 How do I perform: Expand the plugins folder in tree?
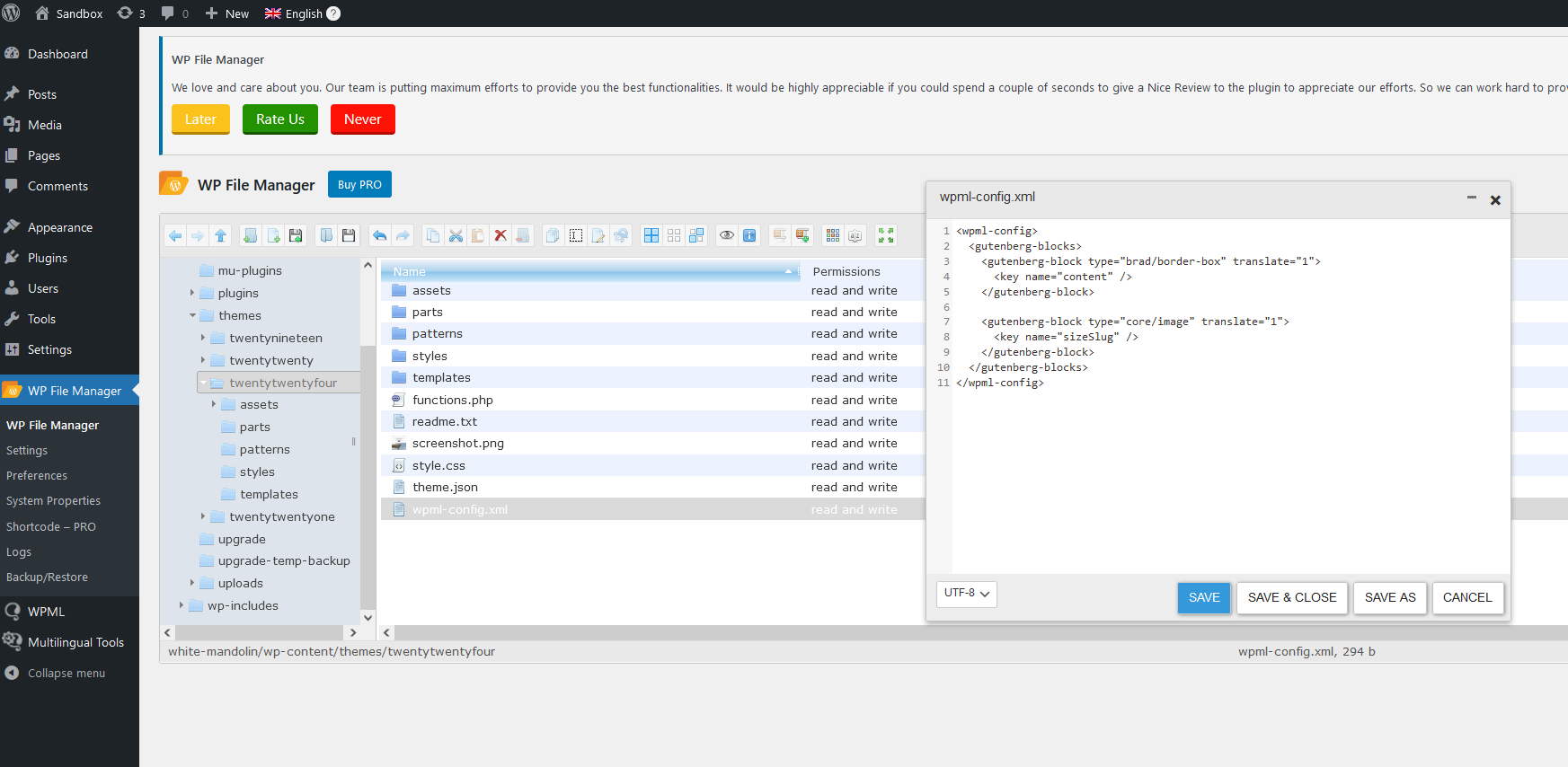[192, 293]
